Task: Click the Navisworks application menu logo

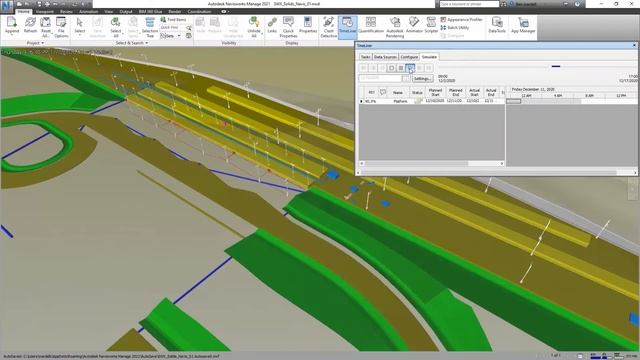Action: tap(7, 6)
